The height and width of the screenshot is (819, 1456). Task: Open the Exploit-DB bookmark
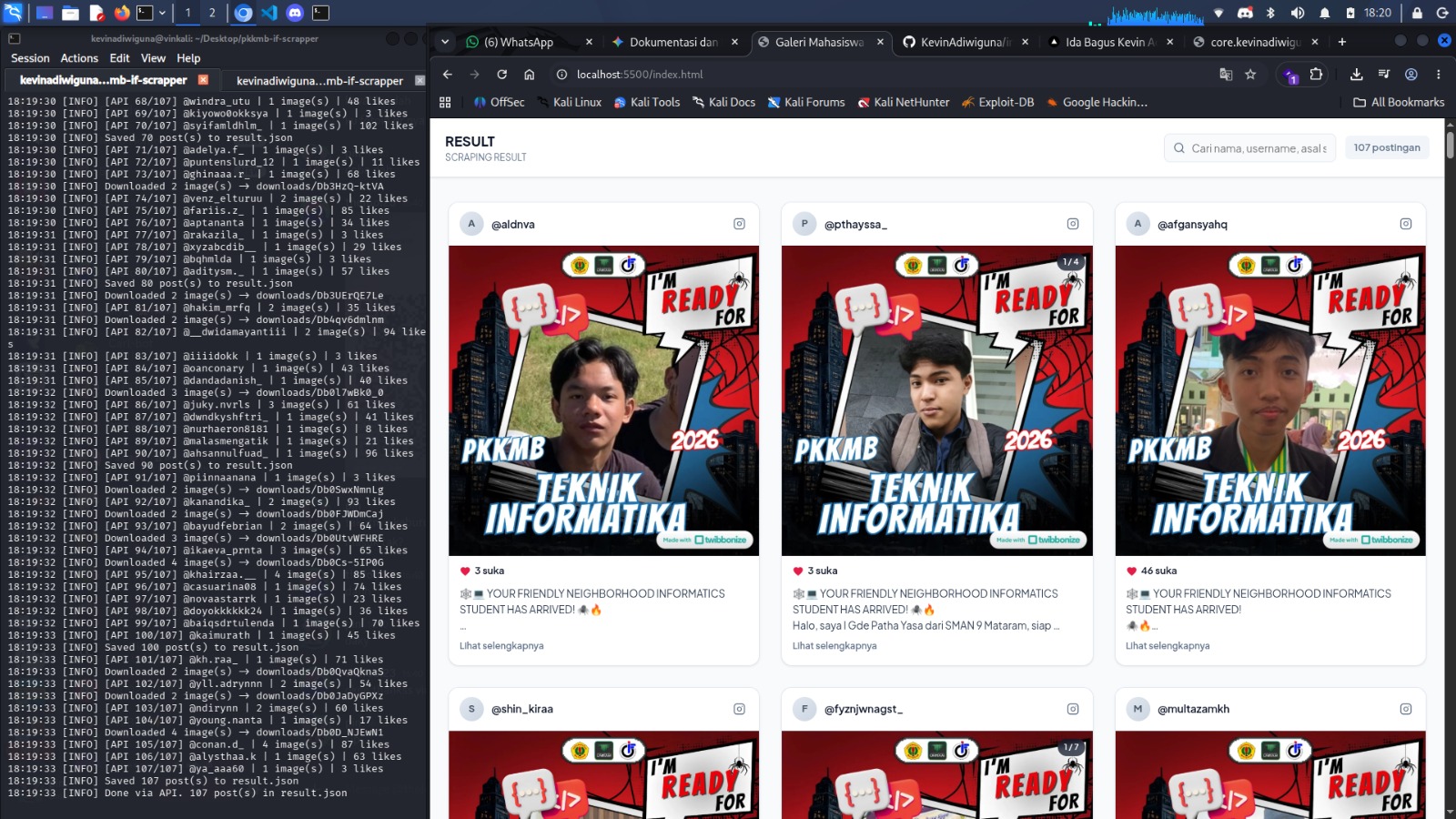[x=997, y=103]
